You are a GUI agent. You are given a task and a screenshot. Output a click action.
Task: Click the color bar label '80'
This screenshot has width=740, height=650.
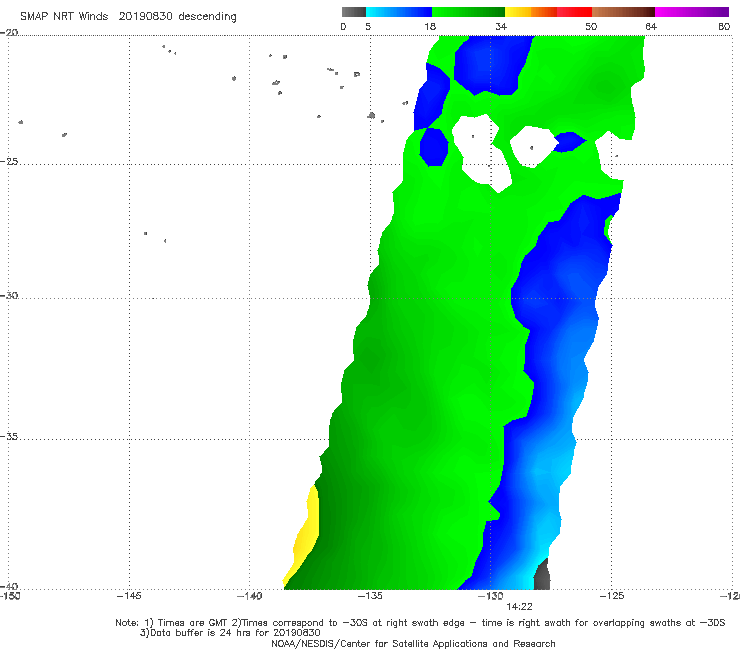pyautogui.click(x=724, y=26)
